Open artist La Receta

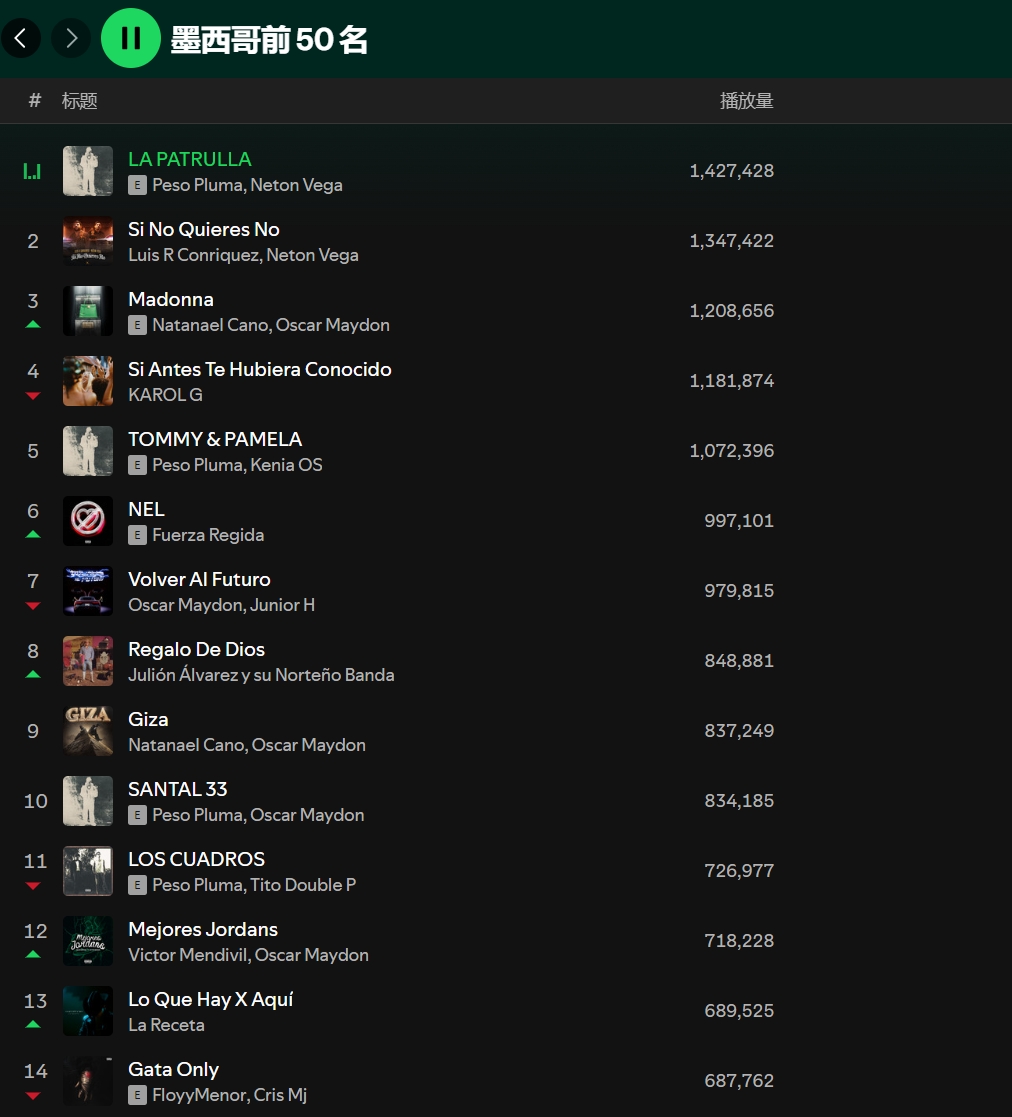pyautogui.click(x=166, y=1025)
